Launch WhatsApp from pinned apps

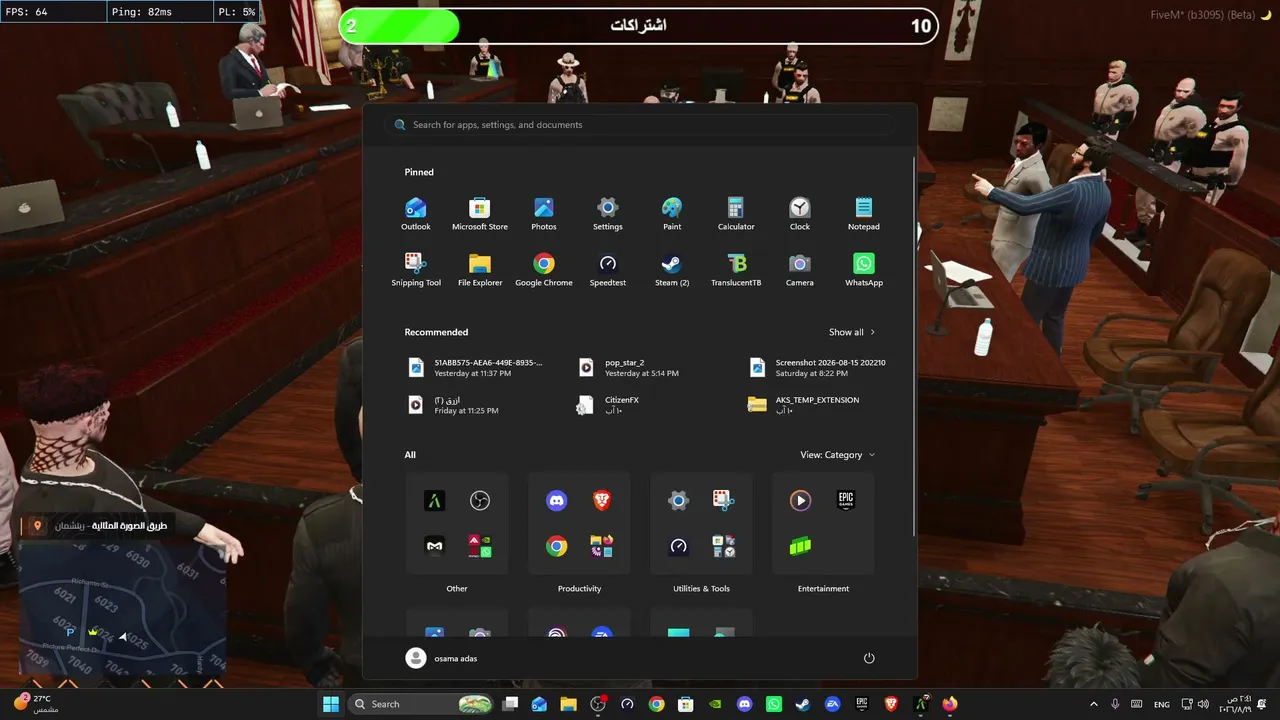(864, 270)
